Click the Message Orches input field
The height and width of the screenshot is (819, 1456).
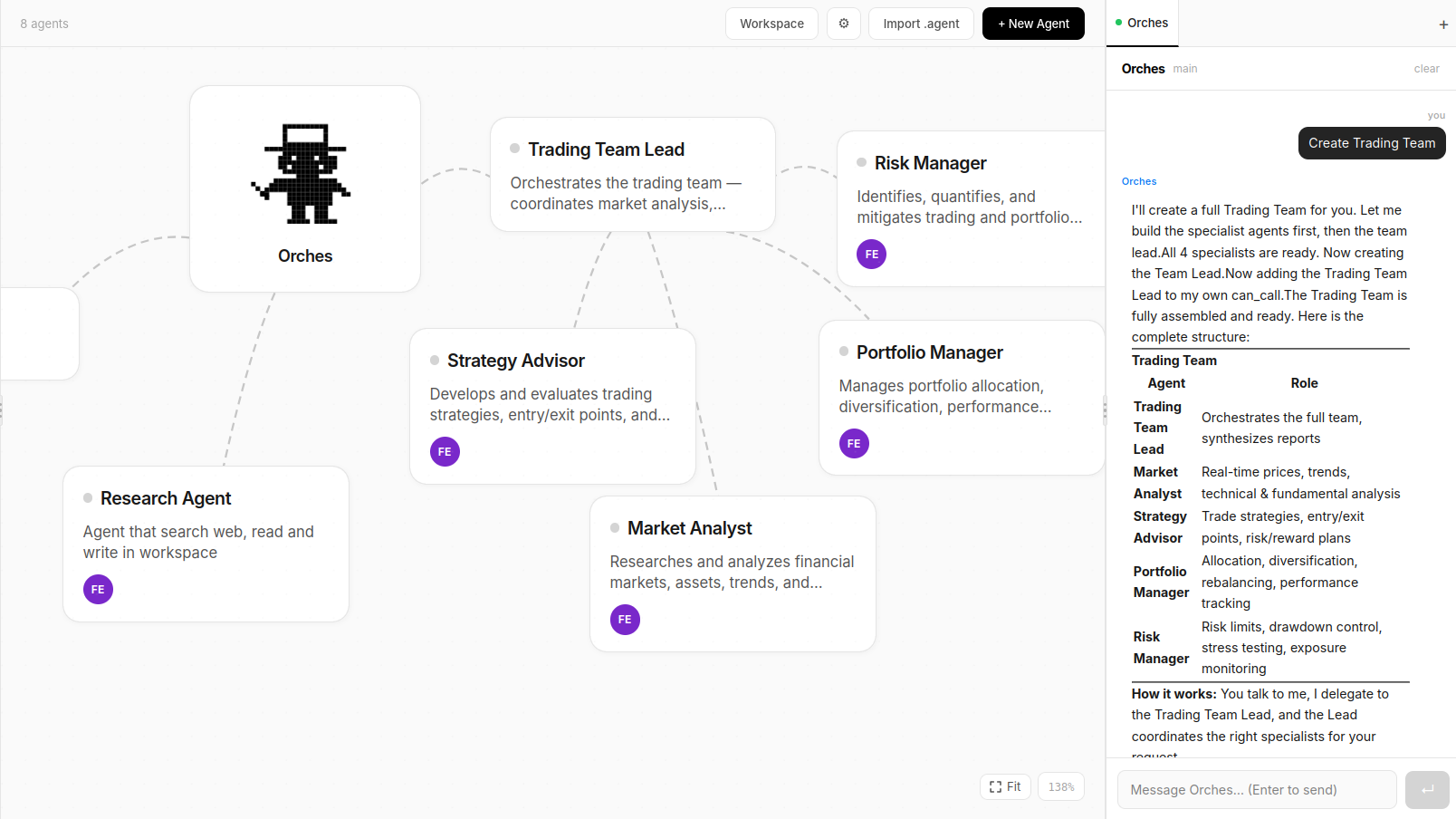point(1257,789)
